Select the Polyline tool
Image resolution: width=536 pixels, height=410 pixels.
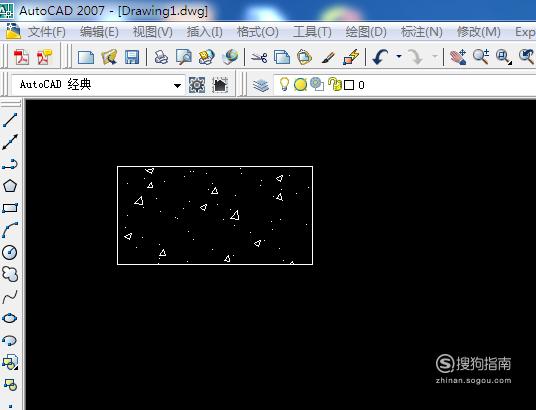tap(10, 164)
